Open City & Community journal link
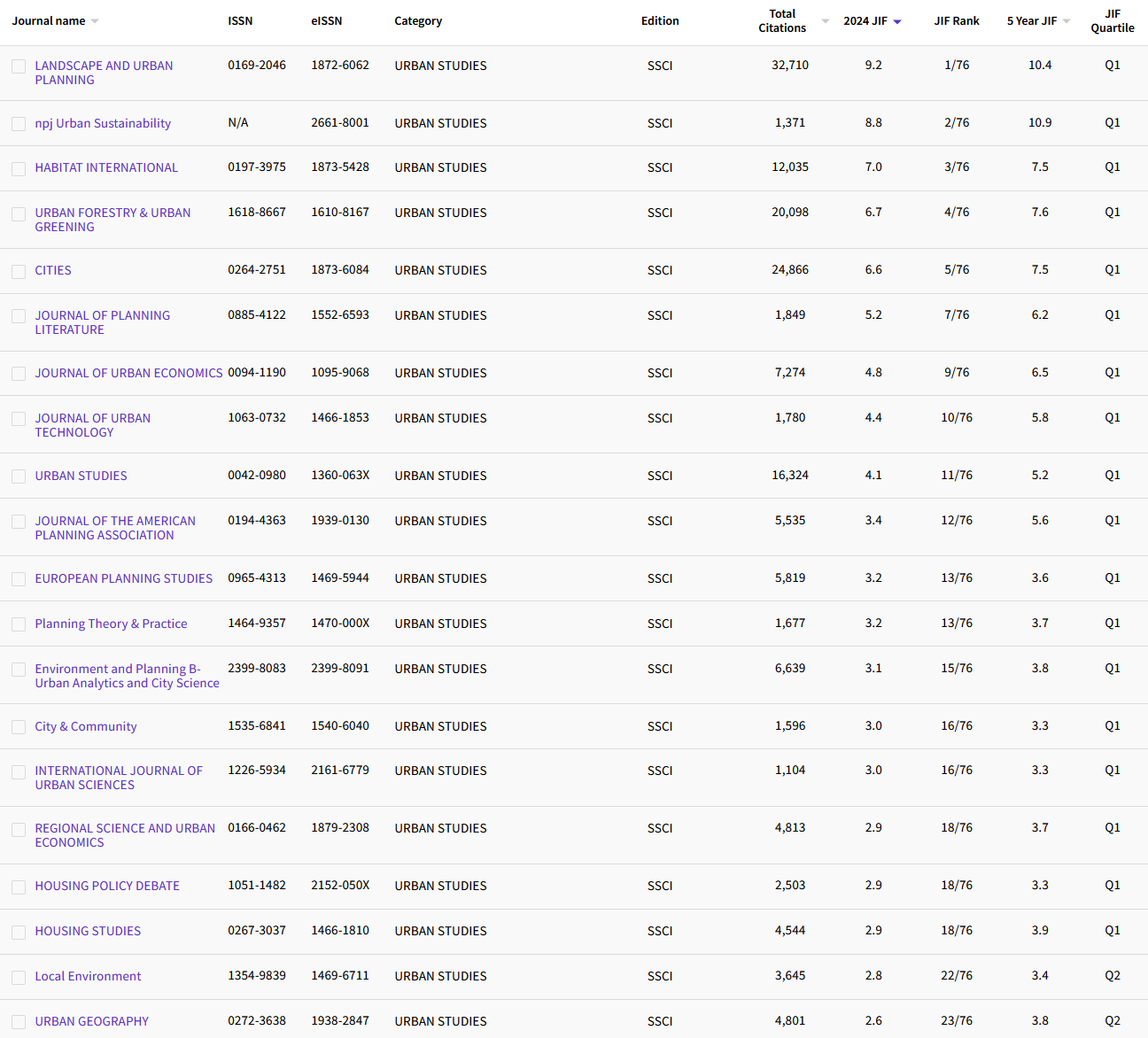The width and height of the screenshot is (1148, 1038). (86, 726)
